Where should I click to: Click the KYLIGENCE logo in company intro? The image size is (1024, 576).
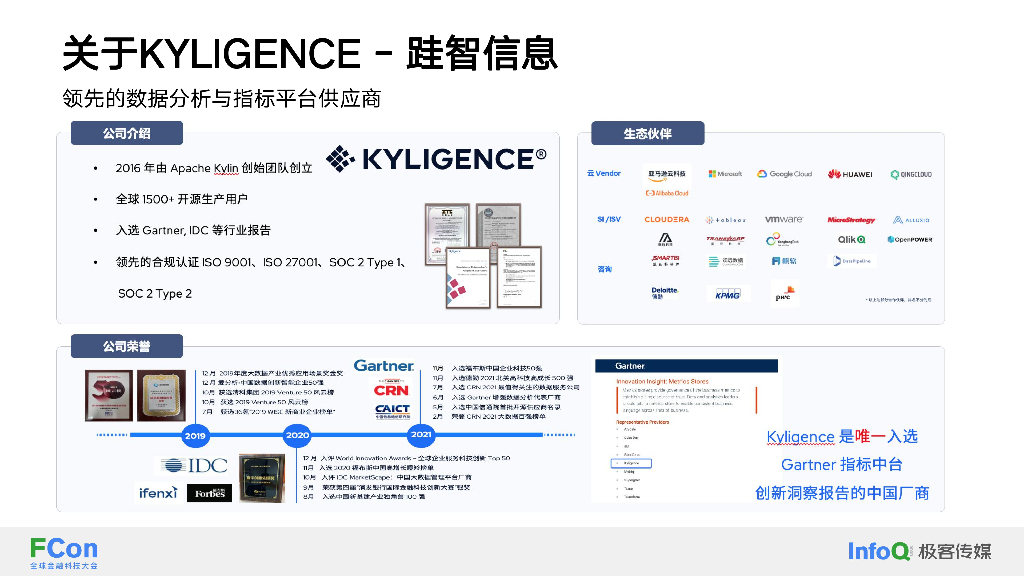click(436, 159)
